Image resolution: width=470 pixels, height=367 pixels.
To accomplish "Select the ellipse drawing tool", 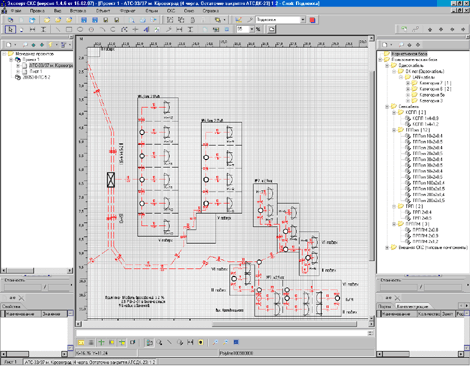I will click(80, 30).
